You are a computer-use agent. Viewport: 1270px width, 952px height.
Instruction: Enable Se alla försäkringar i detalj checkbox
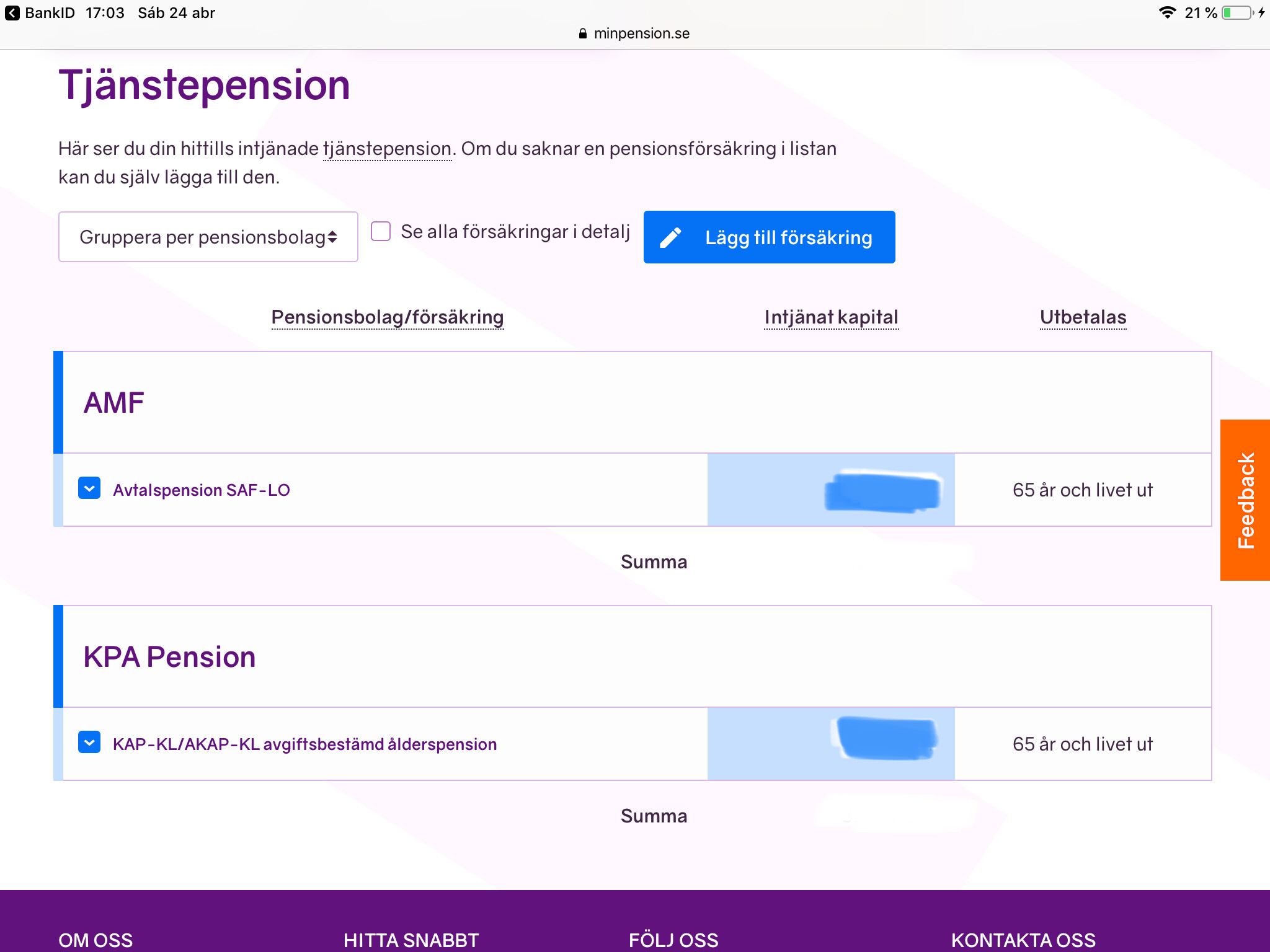pyautogui.click(x=380, y=232)
